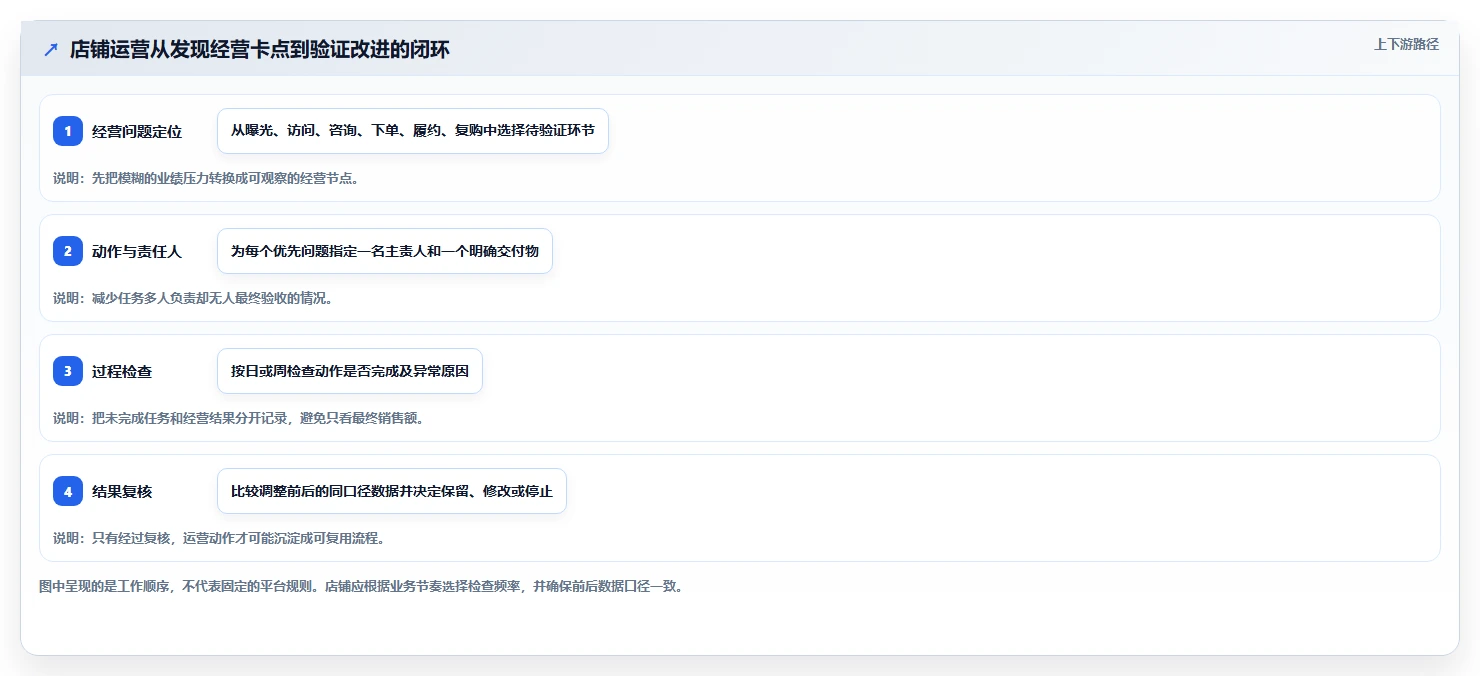Click the box starting 从曝光、访问、咨询
Screen dimensions: 1480x676
(413, 131)
